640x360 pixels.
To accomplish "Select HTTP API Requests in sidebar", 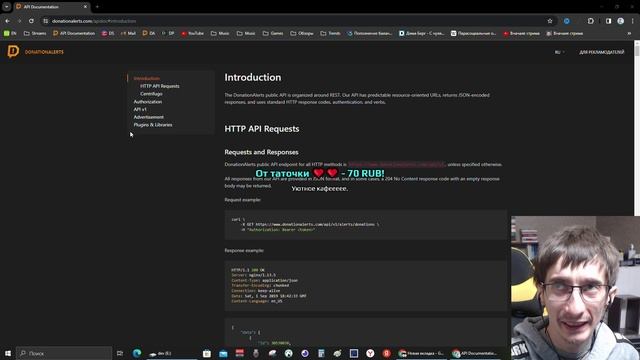I will 160,86.
